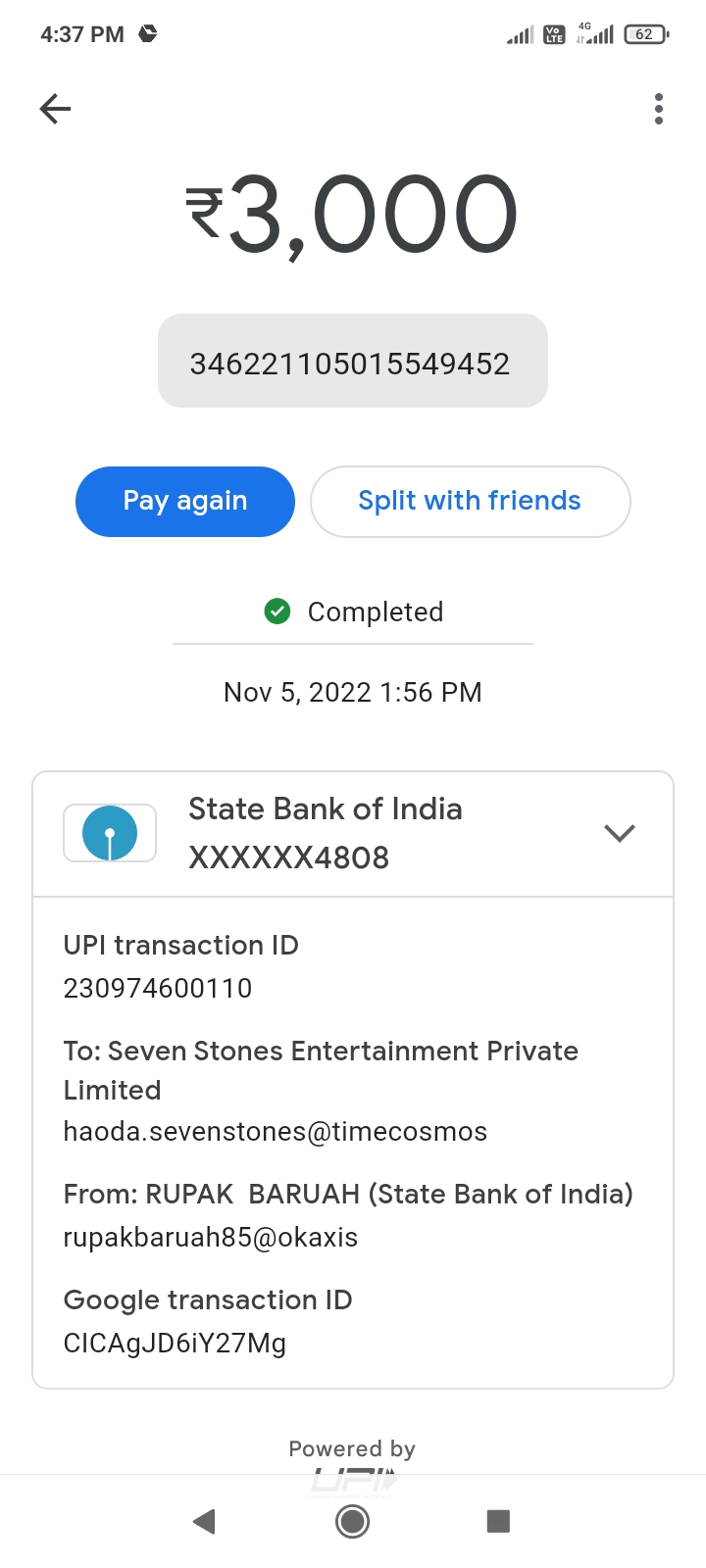The width and height of the screenshot is (706, 1568).
Task: Tap the reference number 346221105015549452 chip
Action: tap(351, 364)
